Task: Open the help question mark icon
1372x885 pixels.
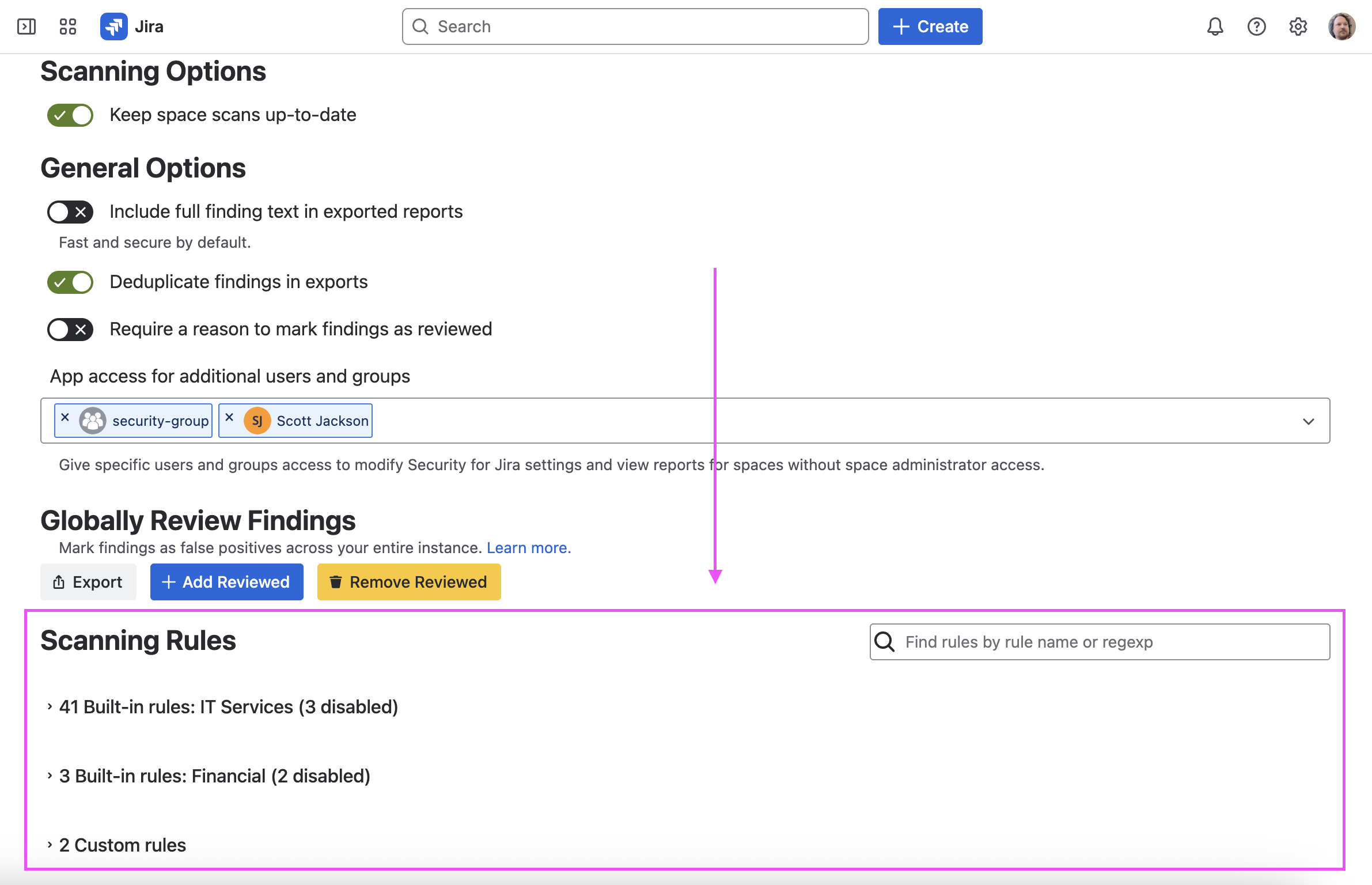Action: 1256,27
